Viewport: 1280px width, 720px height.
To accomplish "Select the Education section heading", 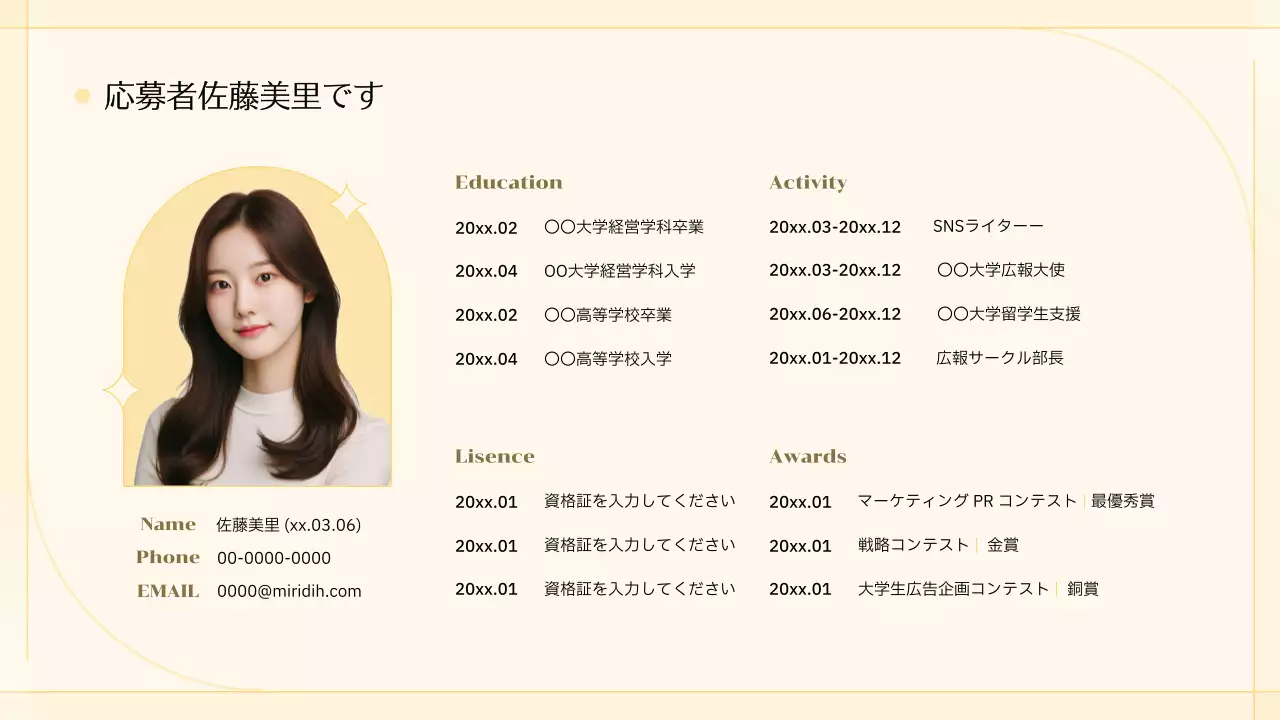I will [508, 182].
